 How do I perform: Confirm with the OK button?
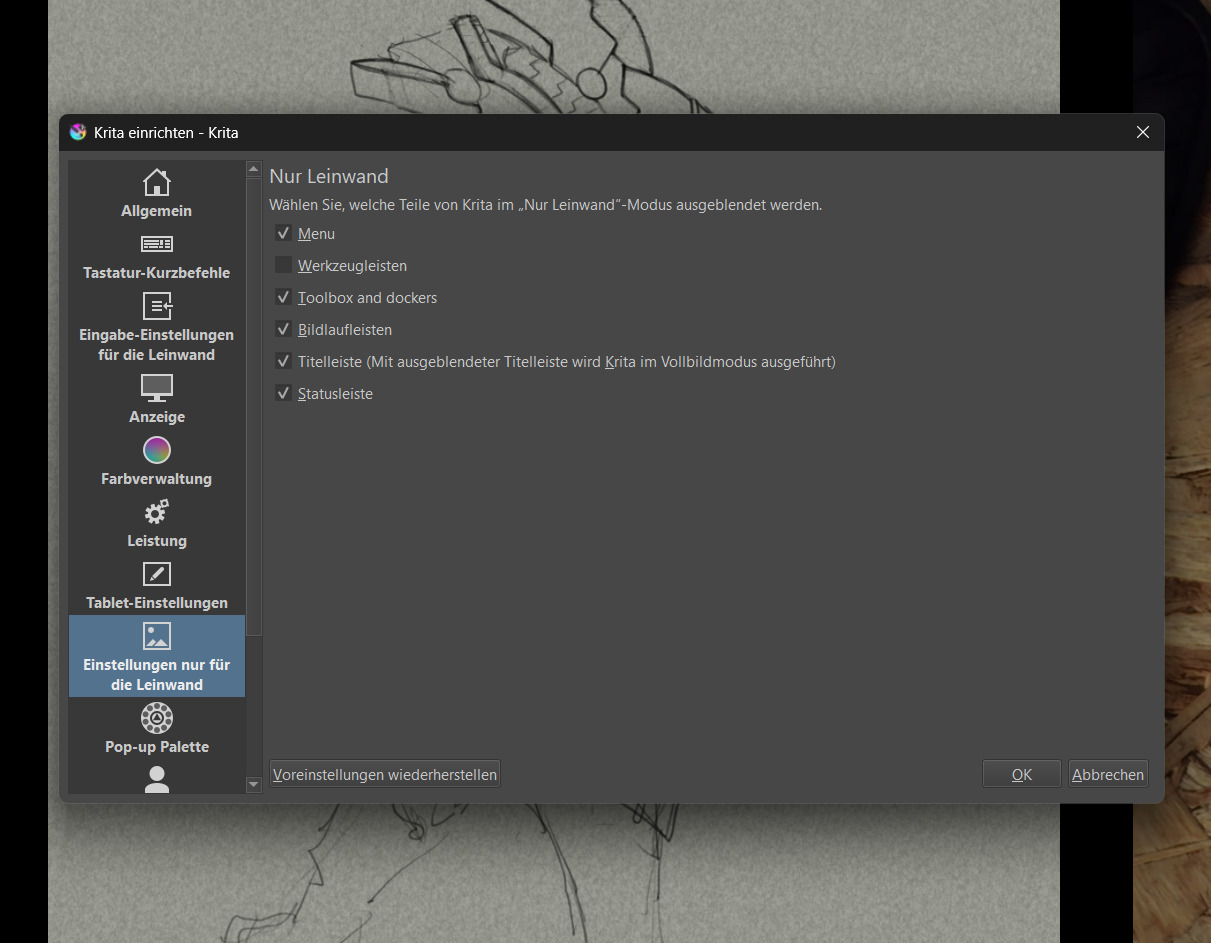(x=1022, y=774)
